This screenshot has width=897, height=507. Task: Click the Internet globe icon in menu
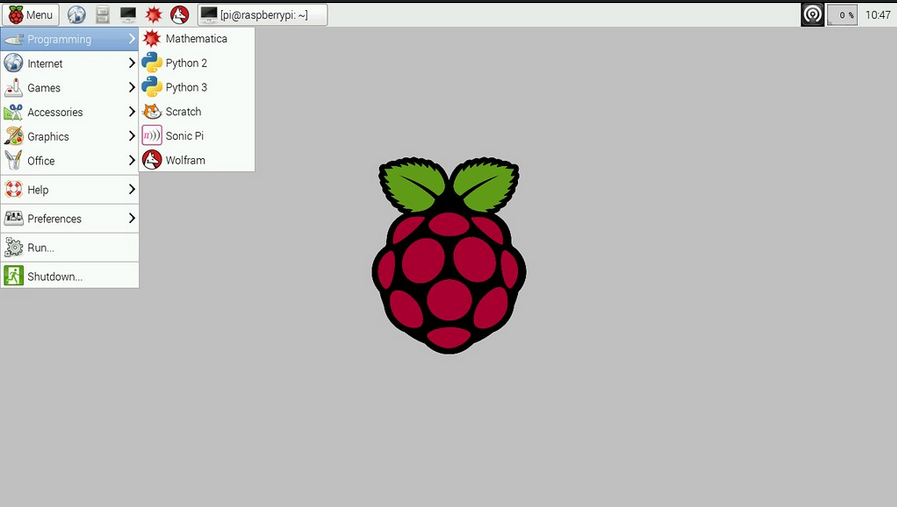click(x=14, y=63)
